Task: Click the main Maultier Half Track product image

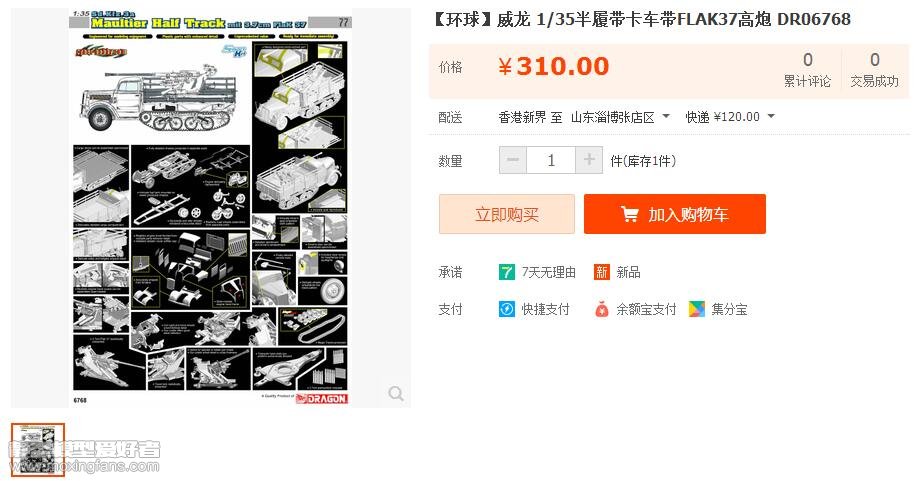Action: coord(210,208)
